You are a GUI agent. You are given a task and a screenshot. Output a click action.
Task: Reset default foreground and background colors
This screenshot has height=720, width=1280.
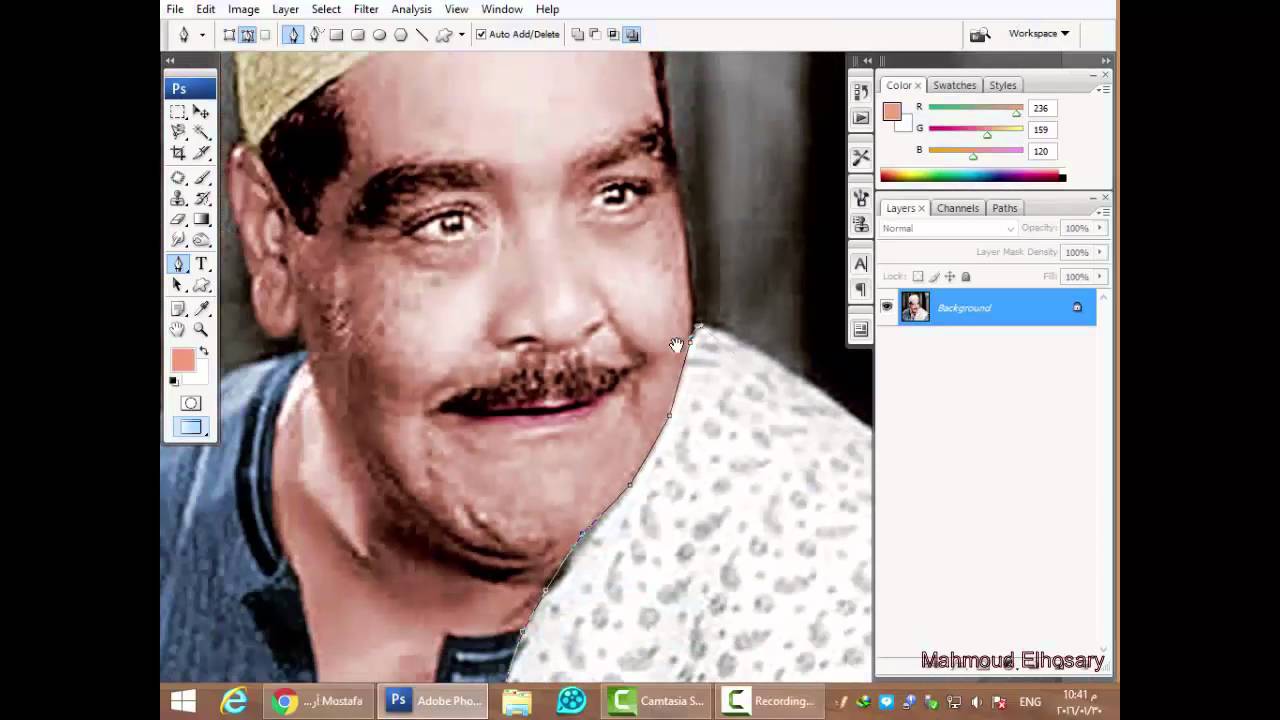(173, 381)
